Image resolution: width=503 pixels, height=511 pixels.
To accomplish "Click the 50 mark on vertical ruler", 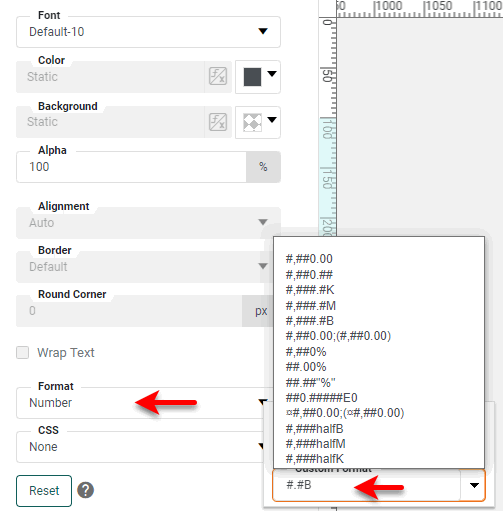I will point(327,76).
